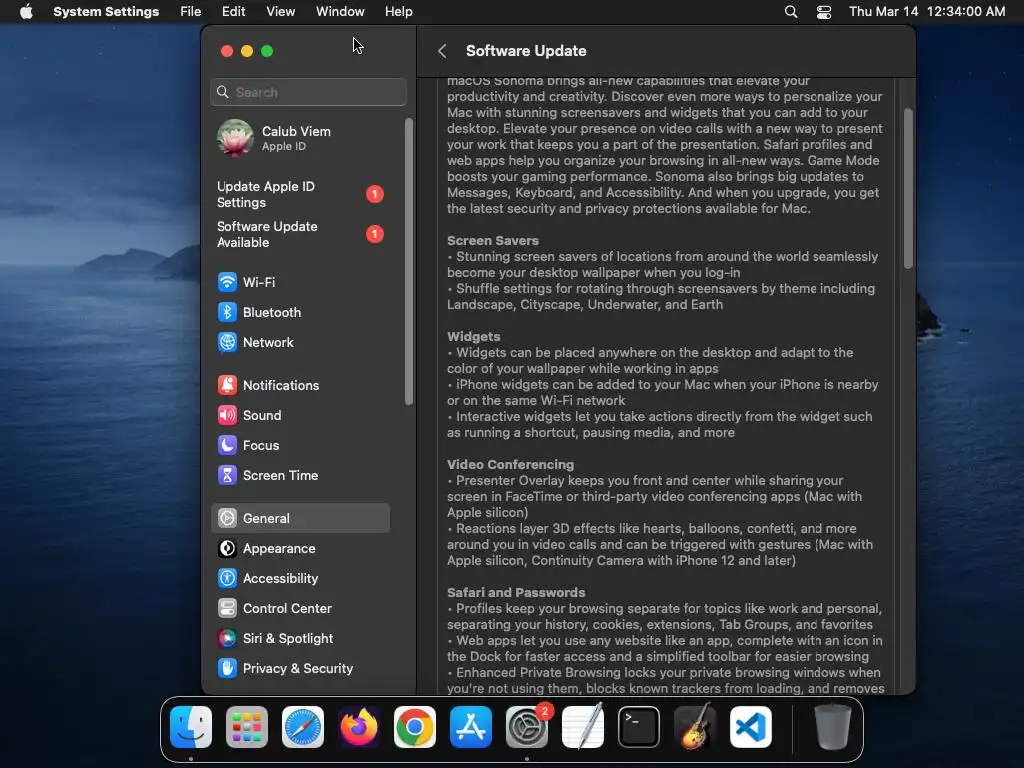
Task: Open the Help menu
Action: (398, 12)
